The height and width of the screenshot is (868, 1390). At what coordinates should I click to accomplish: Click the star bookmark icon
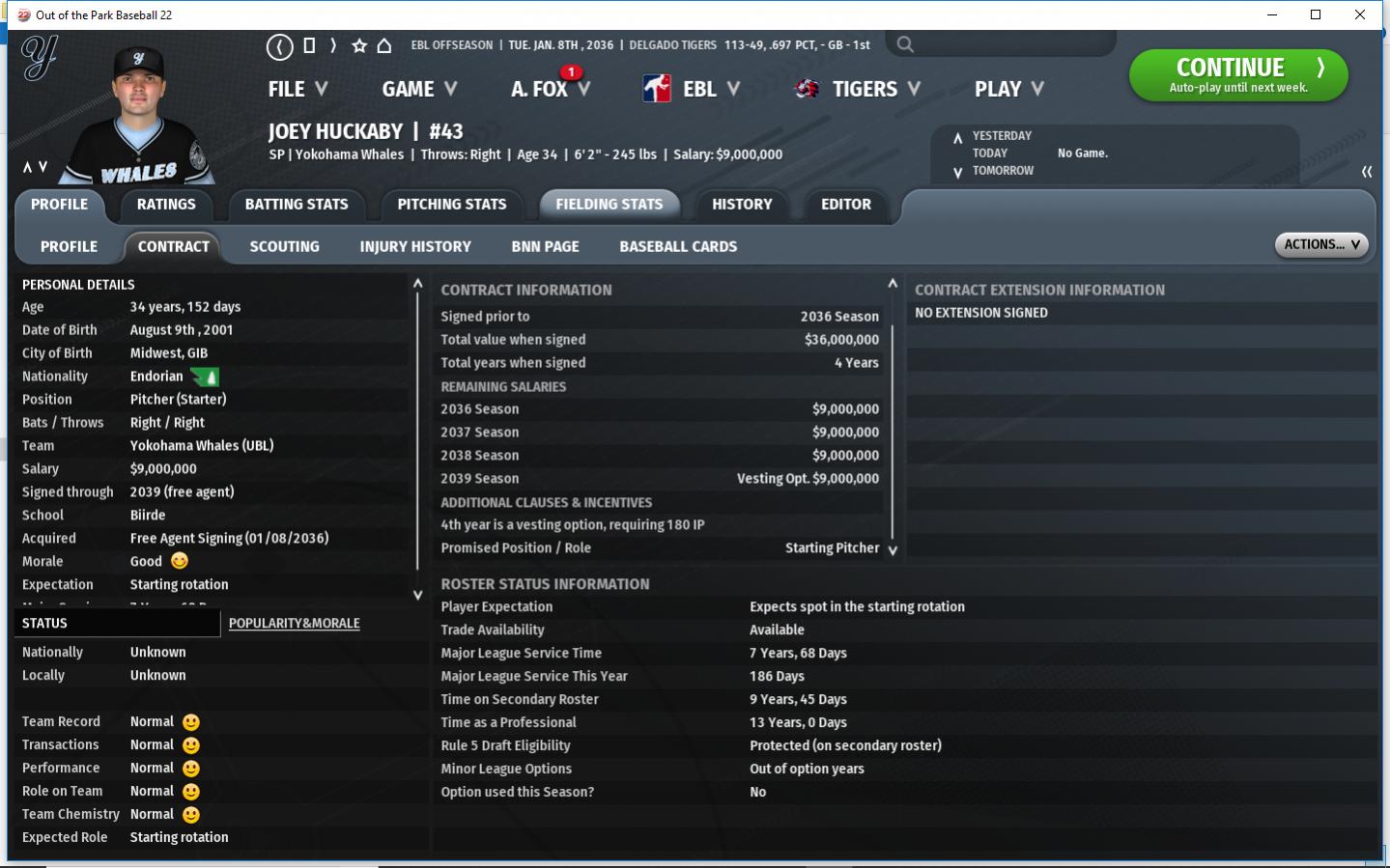pyautogui.click(x=359, y=45)
